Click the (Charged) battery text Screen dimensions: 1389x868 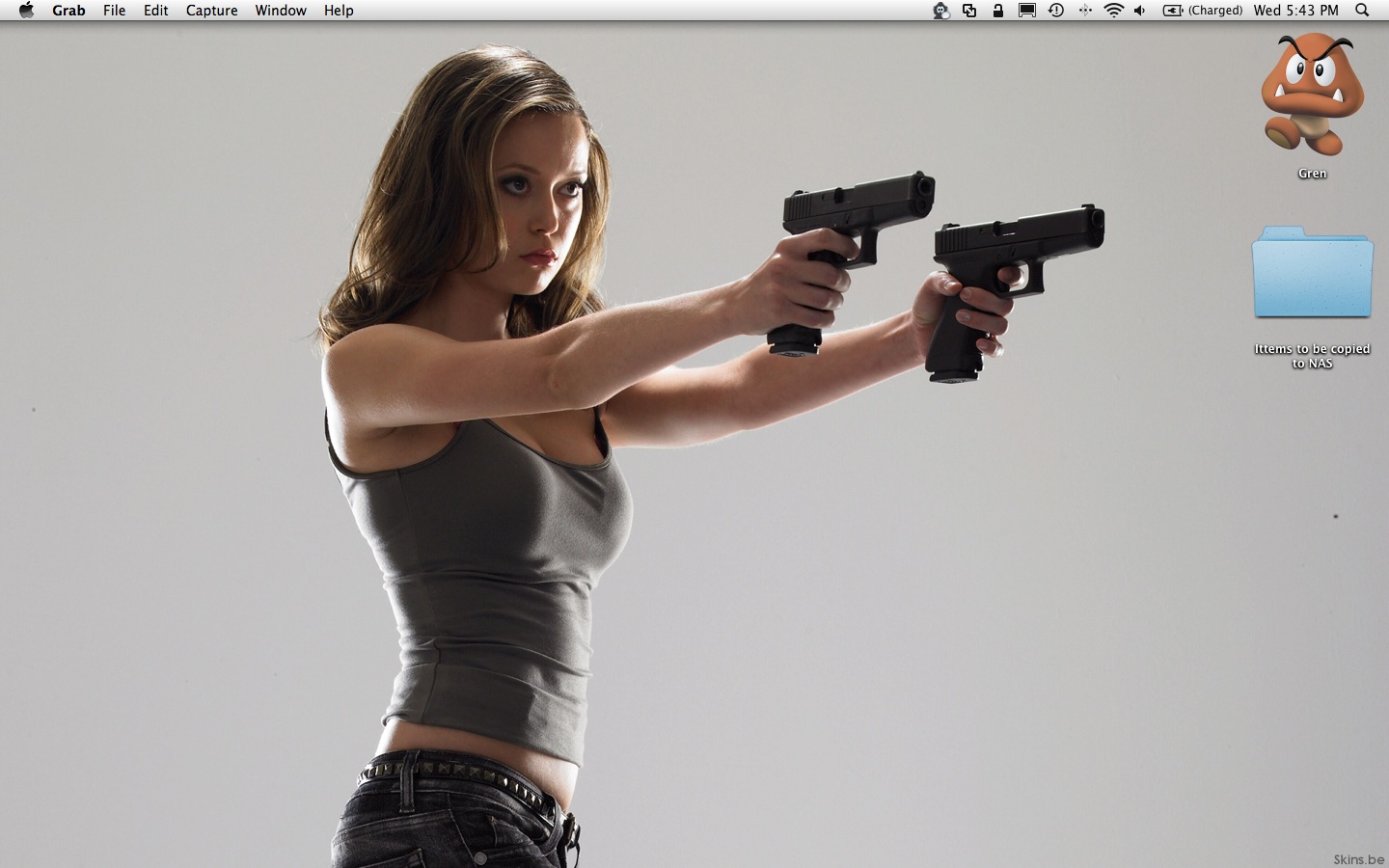click(x=1215, y=11)
